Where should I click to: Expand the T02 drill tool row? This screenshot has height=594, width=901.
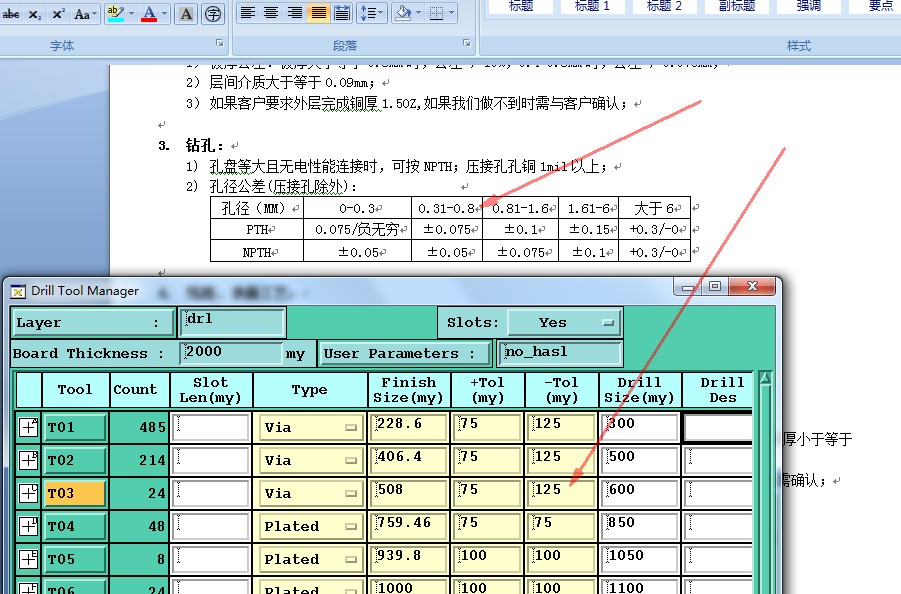click(29, 460)
